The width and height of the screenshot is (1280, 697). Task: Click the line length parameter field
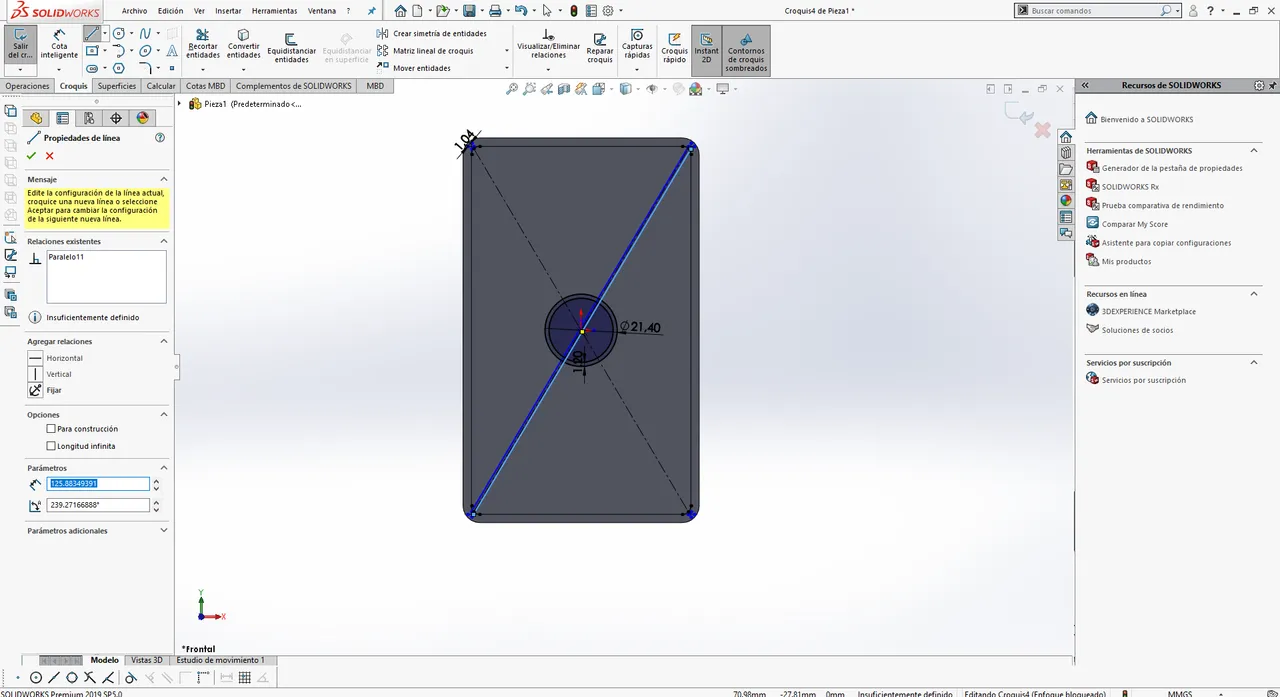coord(98,484)
